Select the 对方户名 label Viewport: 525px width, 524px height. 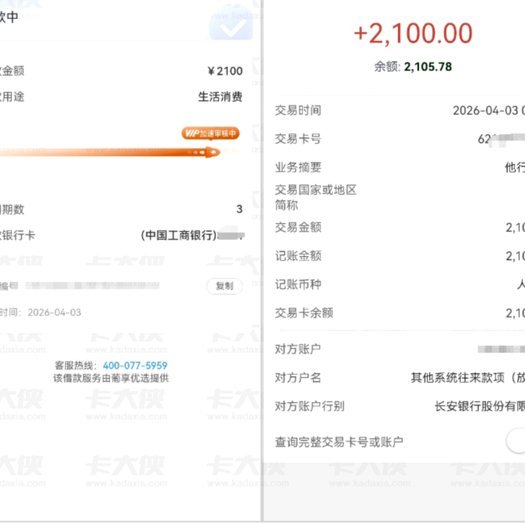[298, 377]
